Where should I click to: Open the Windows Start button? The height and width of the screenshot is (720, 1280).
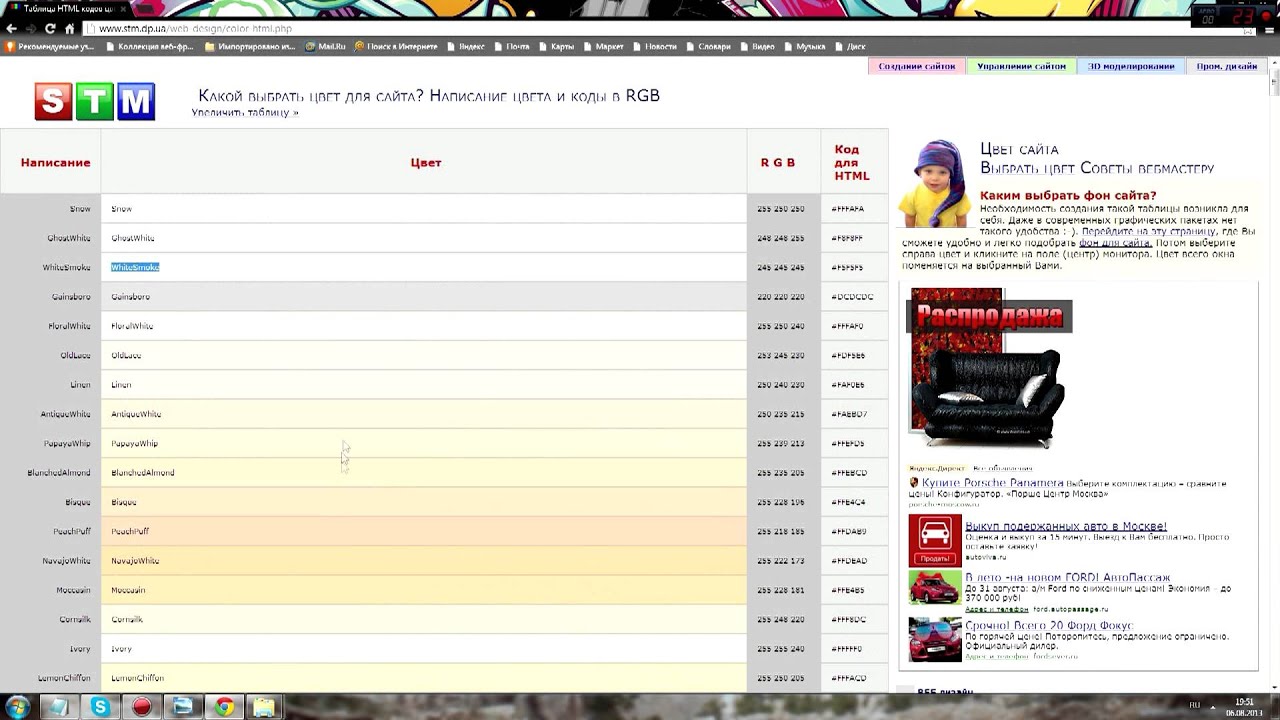(17, 707)
